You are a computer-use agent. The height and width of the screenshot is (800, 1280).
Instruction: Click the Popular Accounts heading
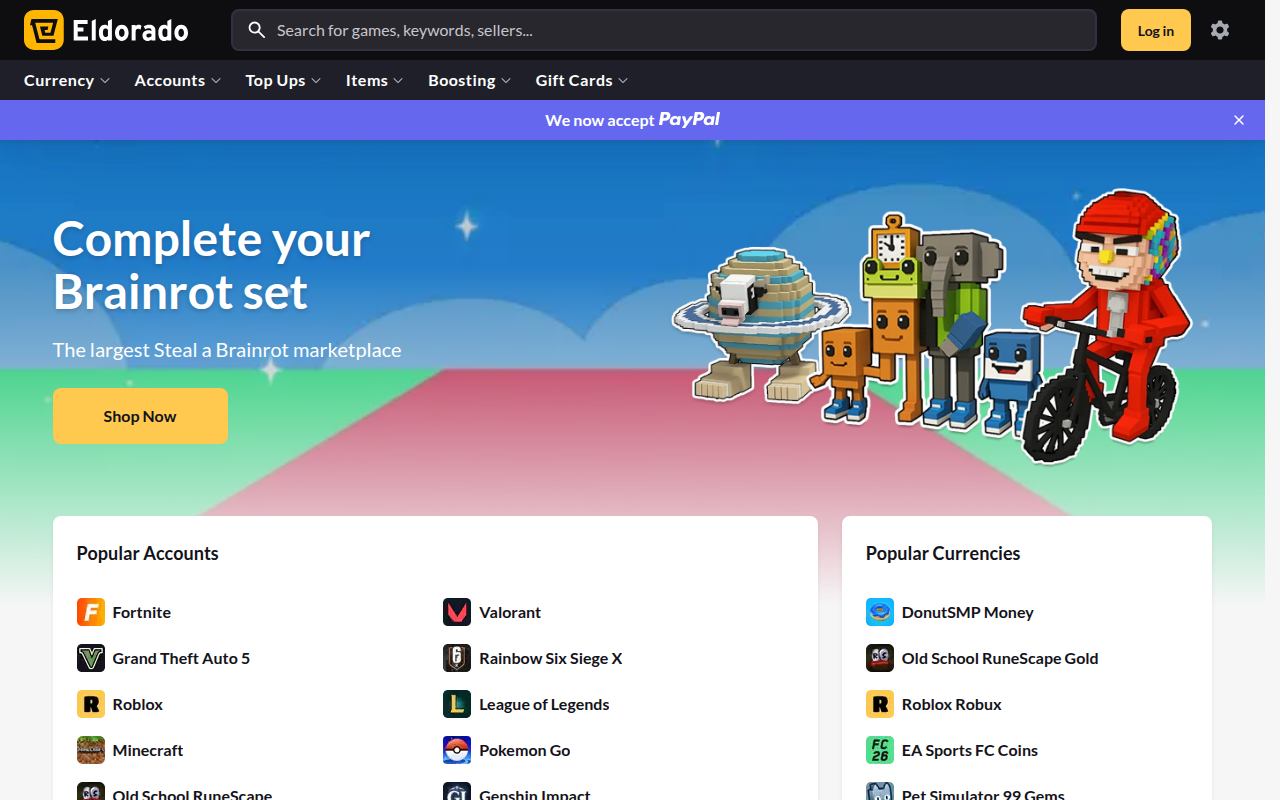(148, 553)
